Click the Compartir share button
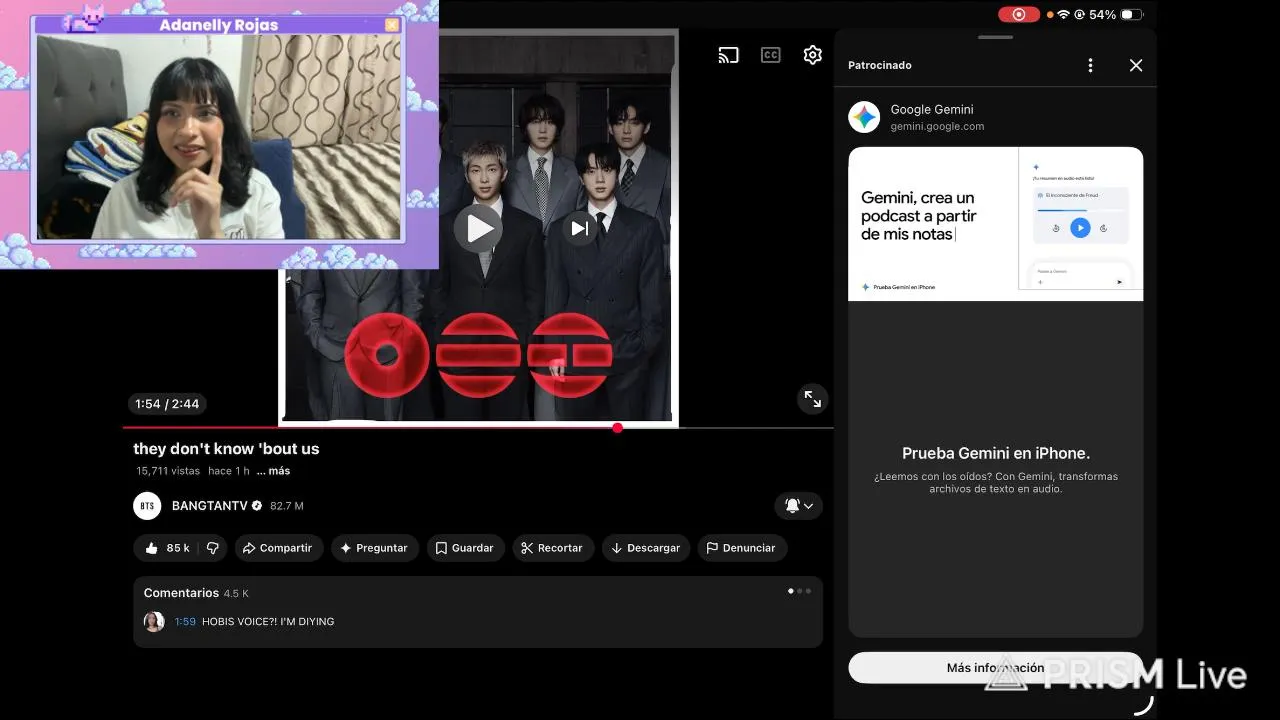Image resolution: width=1280 pixels, height=720 pixels. tap(279, 548)
